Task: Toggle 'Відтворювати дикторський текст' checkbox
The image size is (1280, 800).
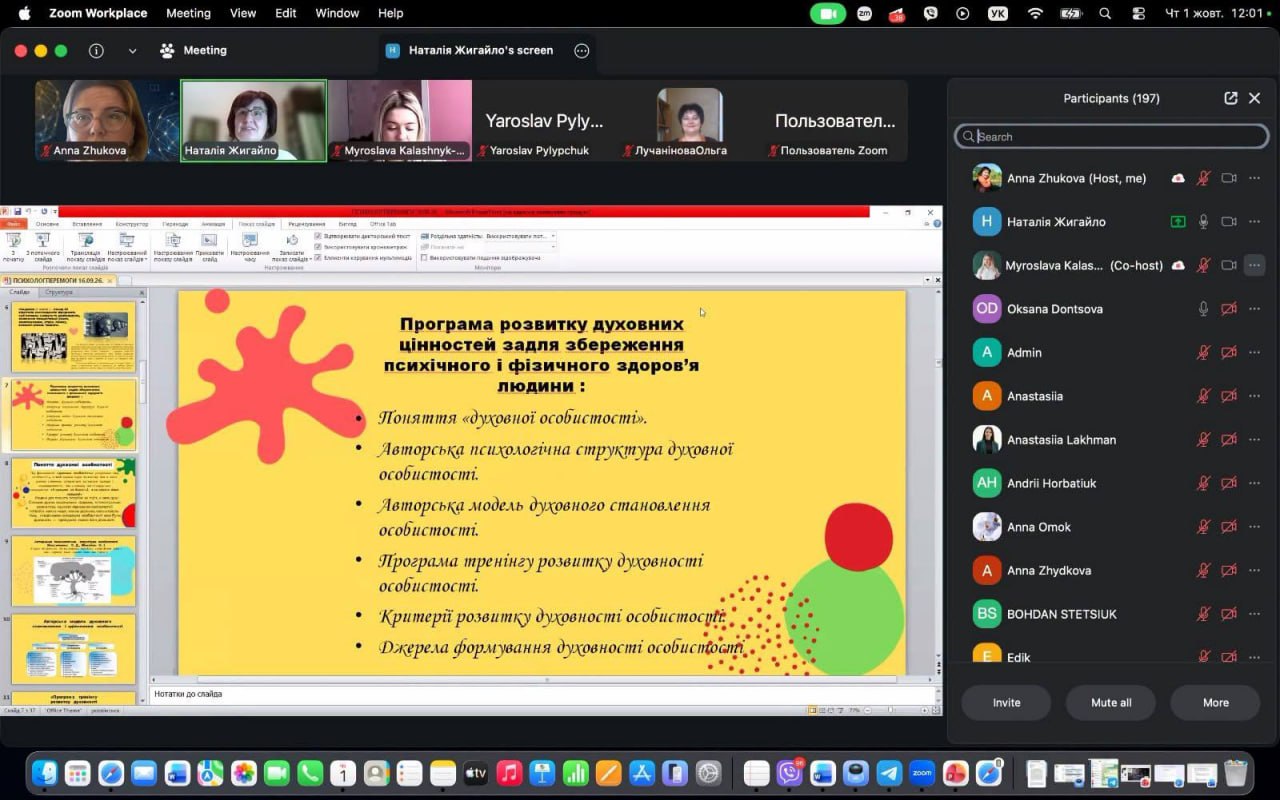Action: tap(318, 236)
